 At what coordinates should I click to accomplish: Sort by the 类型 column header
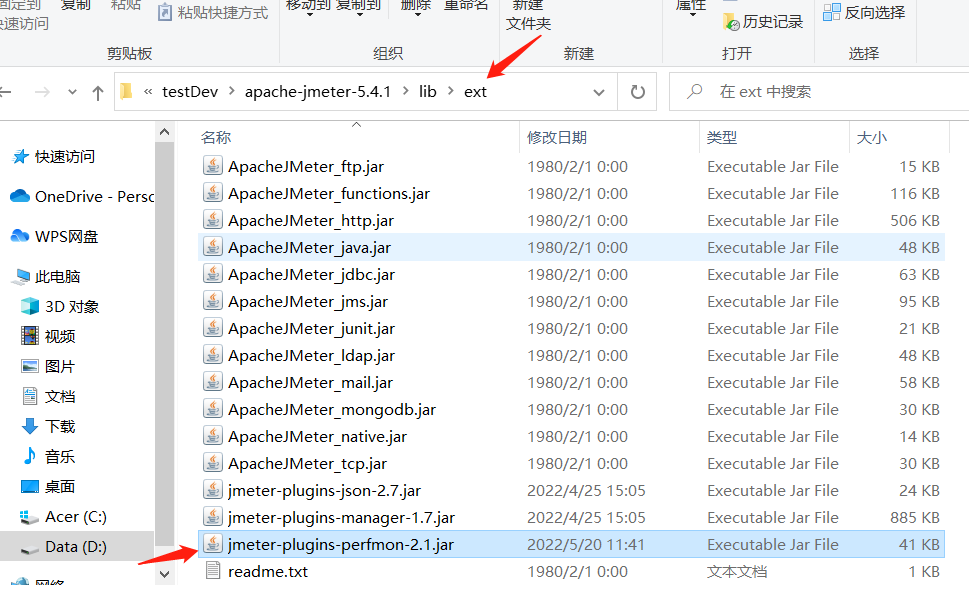tap(722, 137)
